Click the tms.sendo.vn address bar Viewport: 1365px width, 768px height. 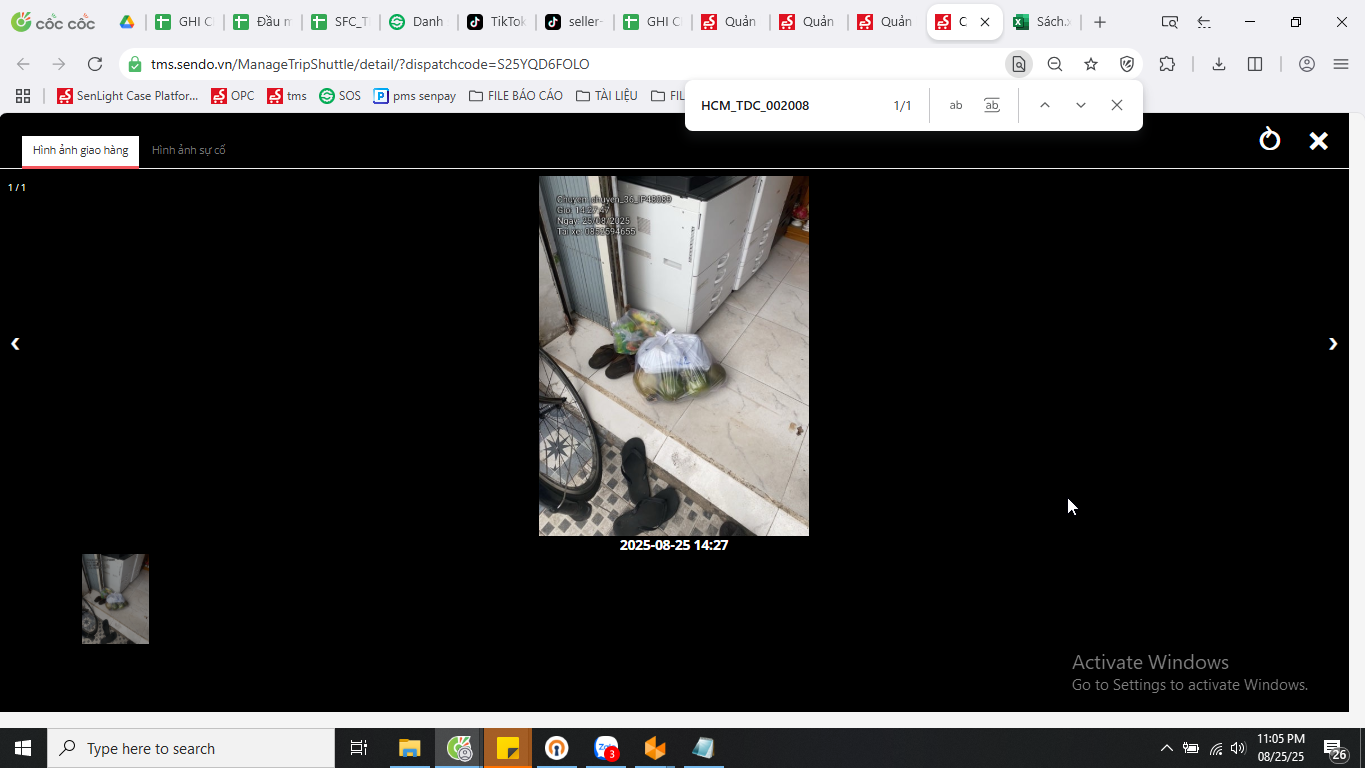(560, 64)
